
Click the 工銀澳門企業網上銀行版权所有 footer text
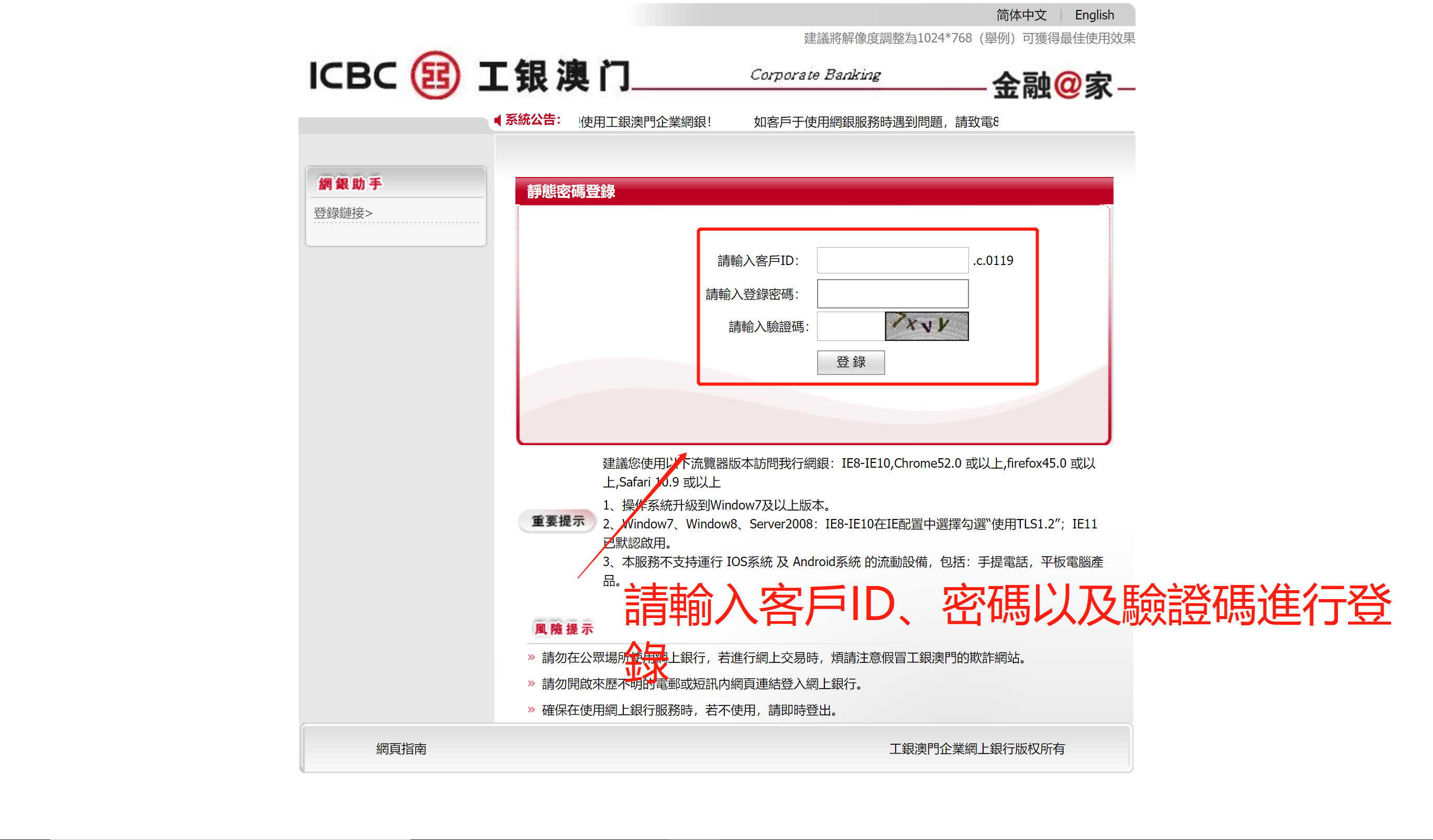coord(977,749)
